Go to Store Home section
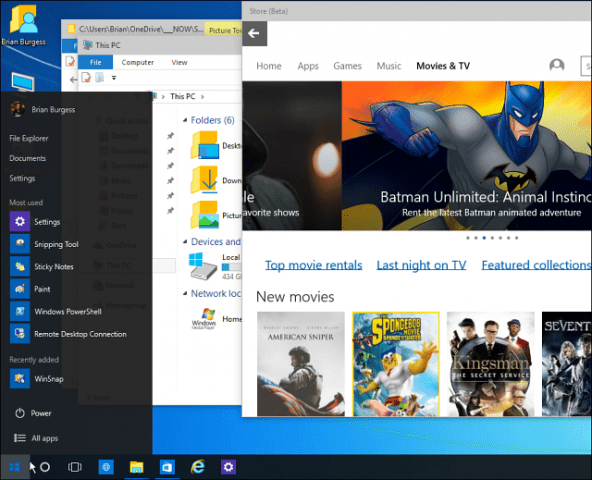 (x=269, y=66)
